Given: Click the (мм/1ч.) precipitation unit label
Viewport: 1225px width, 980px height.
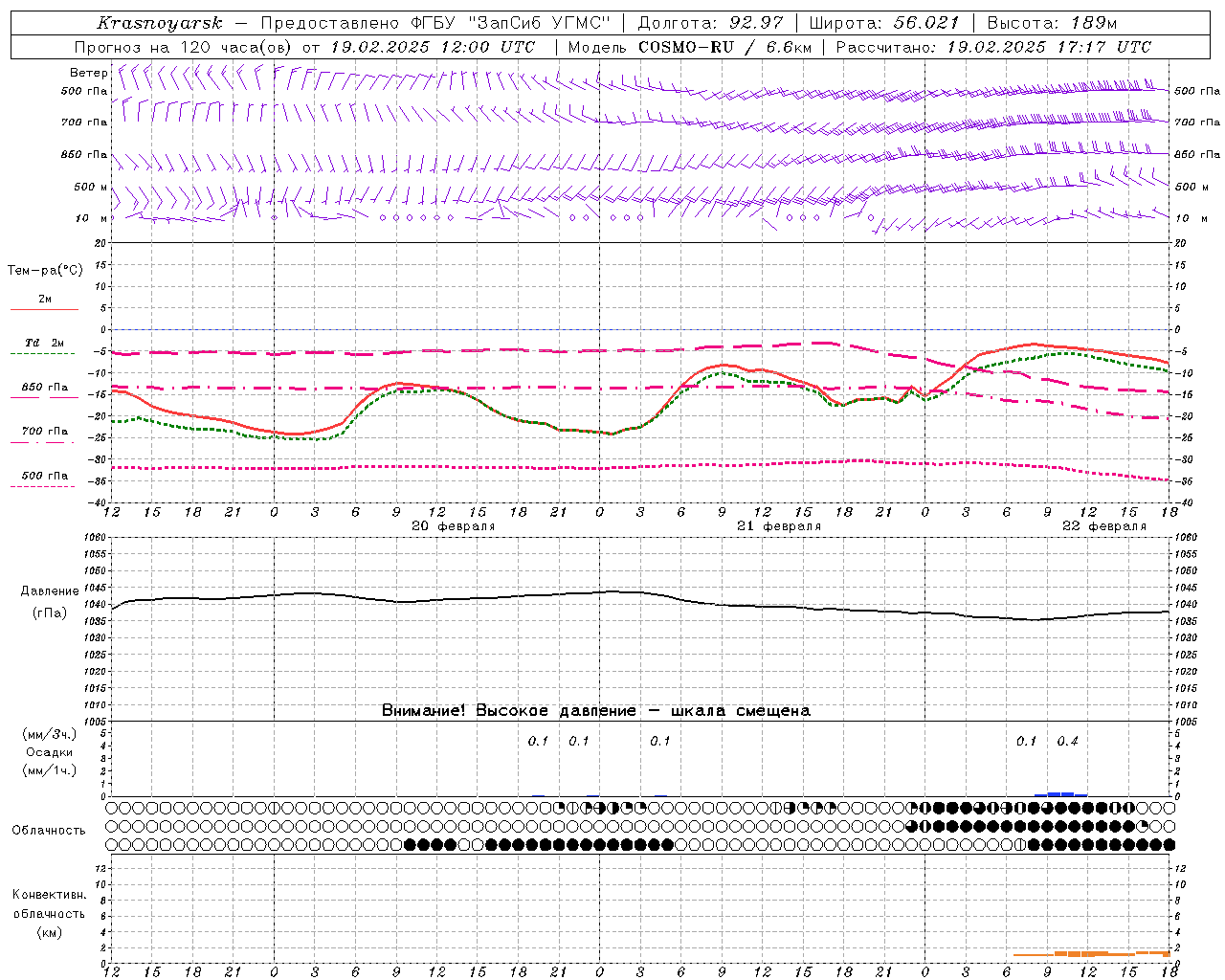Looking at the screenshot, I should 50,770.
